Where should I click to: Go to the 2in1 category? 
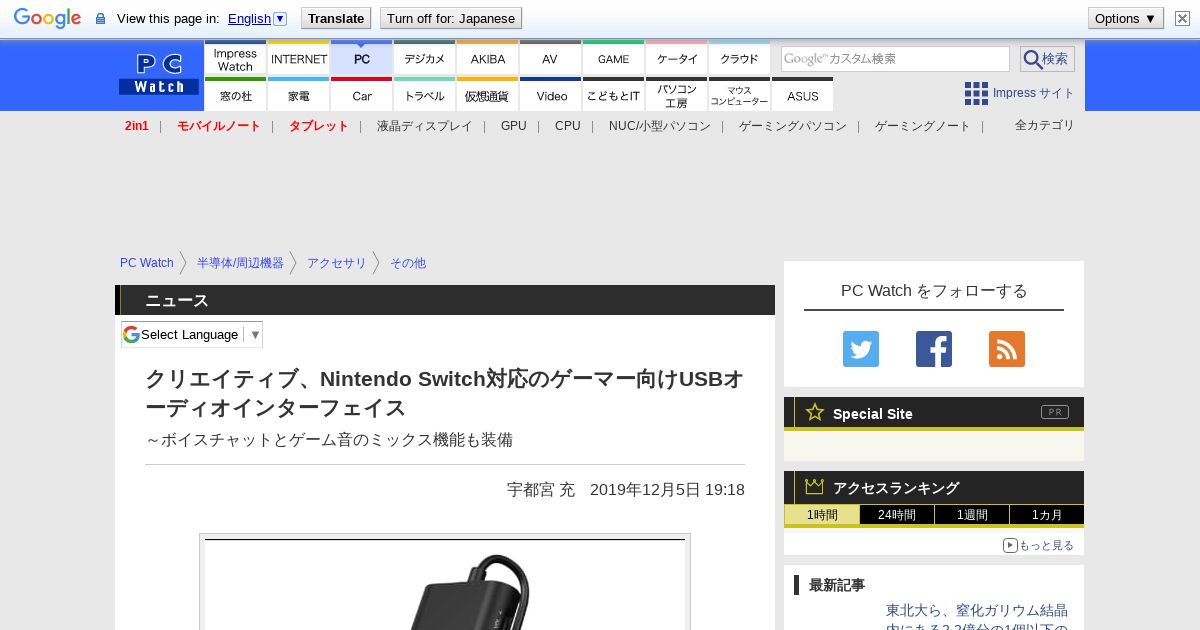[x=137, y=126]
